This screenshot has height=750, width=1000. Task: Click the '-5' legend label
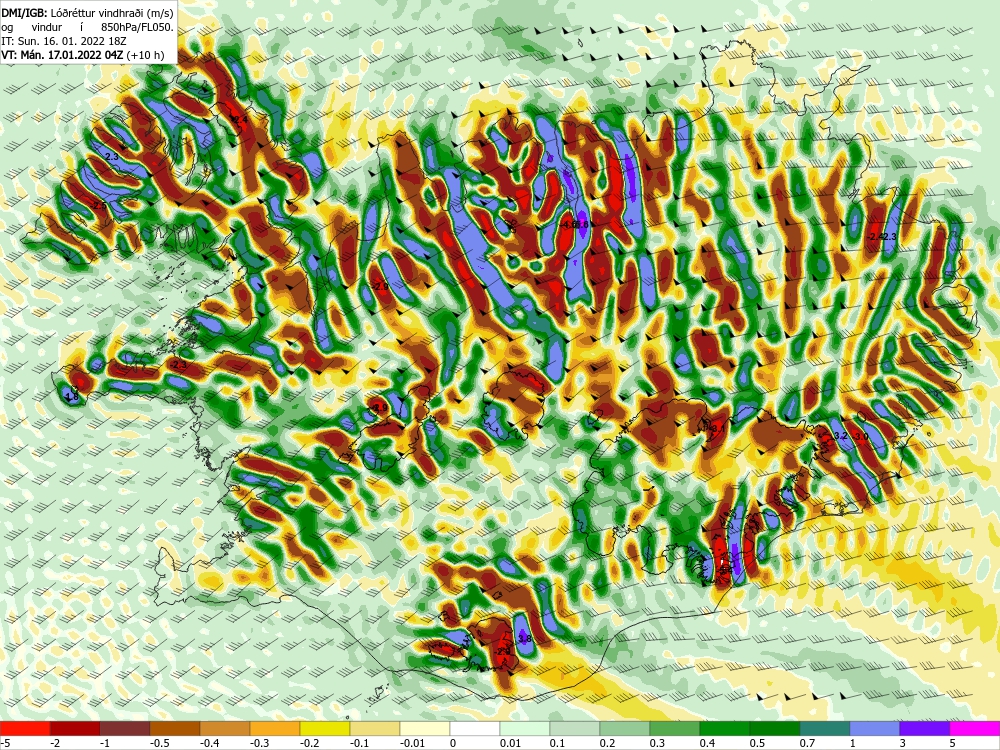coord(4,743)
